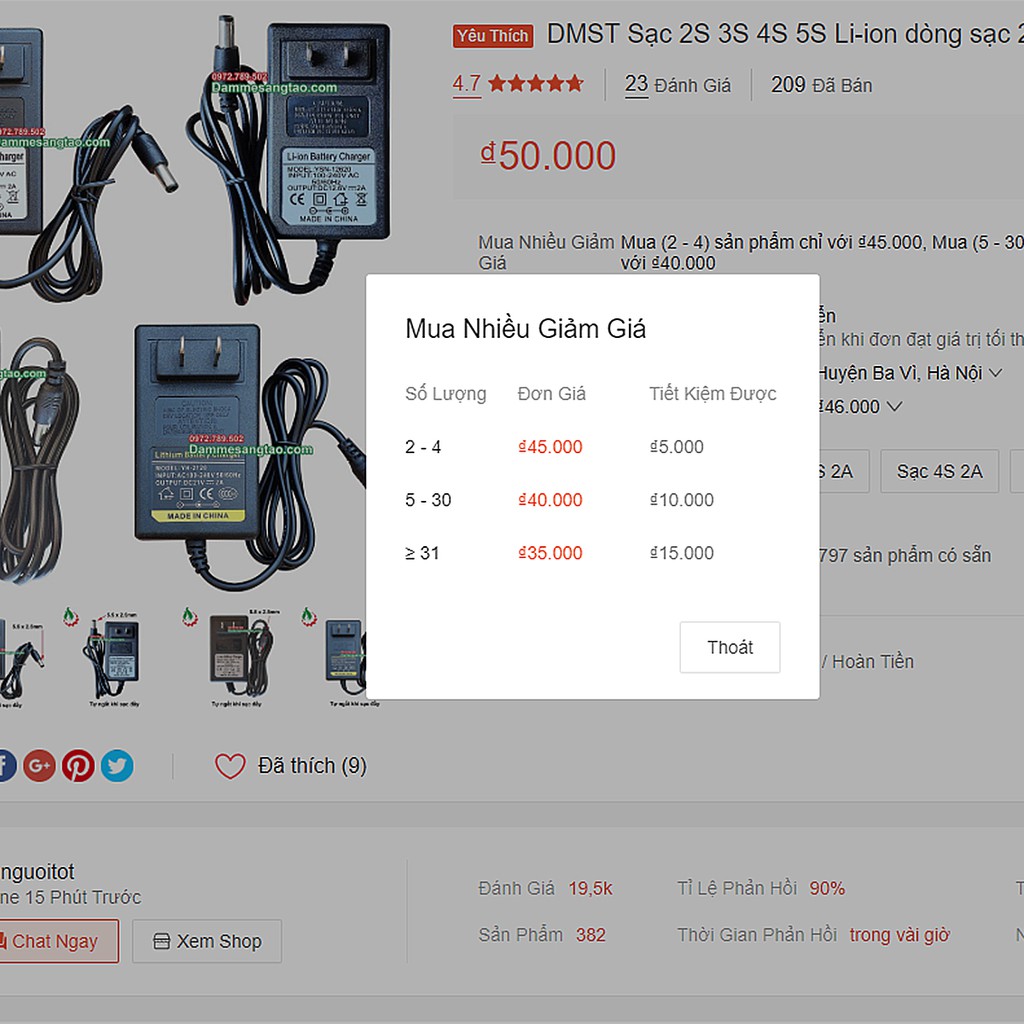The image size is (1024, 1024).
Task: Share product on Facebook icon
Action: pyautogui.click(x=5, y=765)
